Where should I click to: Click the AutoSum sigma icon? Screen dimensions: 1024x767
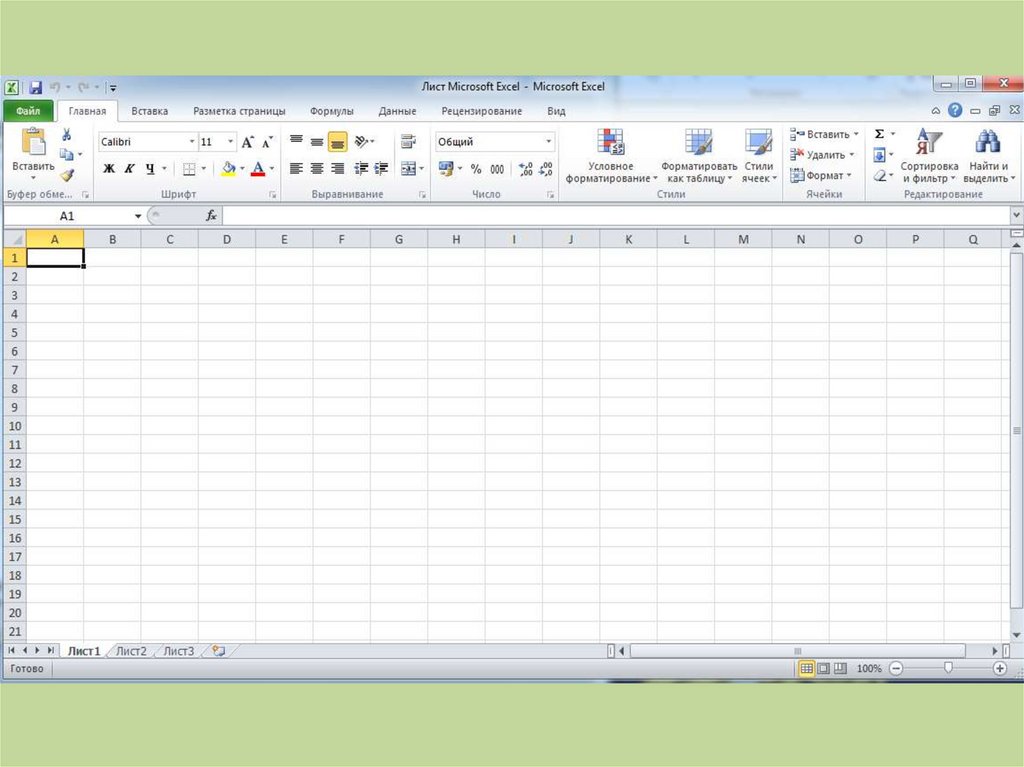[879, 134]
